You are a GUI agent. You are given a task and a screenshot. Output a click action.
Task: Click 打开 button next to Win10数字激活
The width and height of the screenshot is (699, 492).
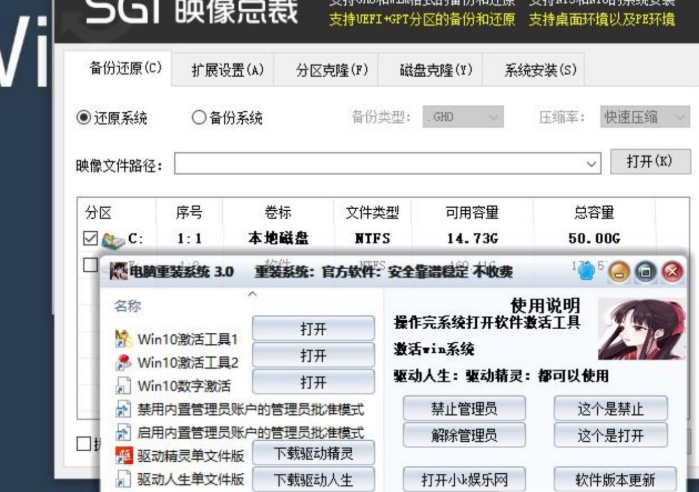point(313,382)
